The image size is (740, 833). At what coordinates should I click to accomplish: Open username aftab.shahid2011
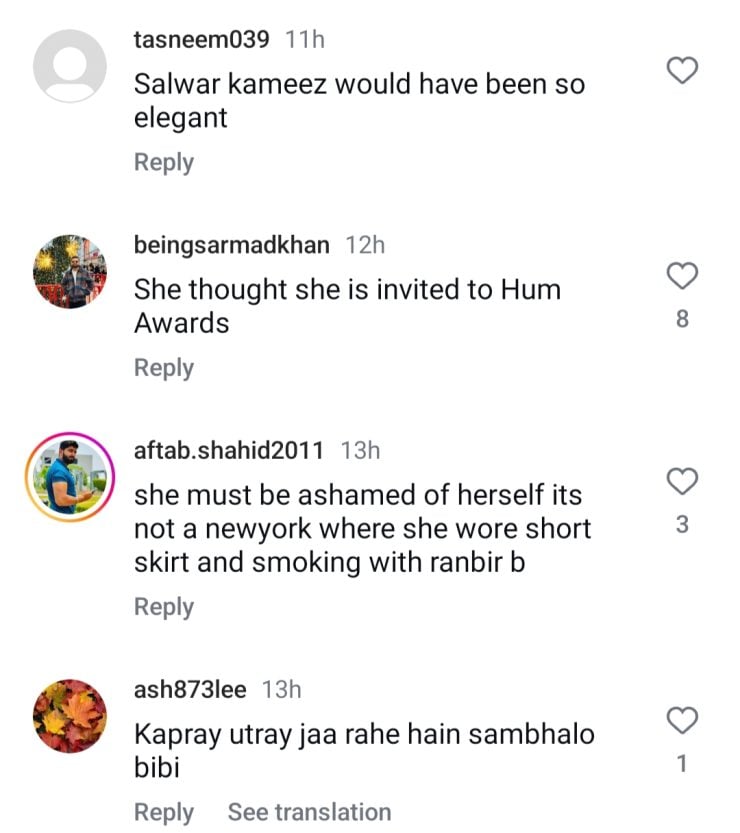[x=229, y=450]
